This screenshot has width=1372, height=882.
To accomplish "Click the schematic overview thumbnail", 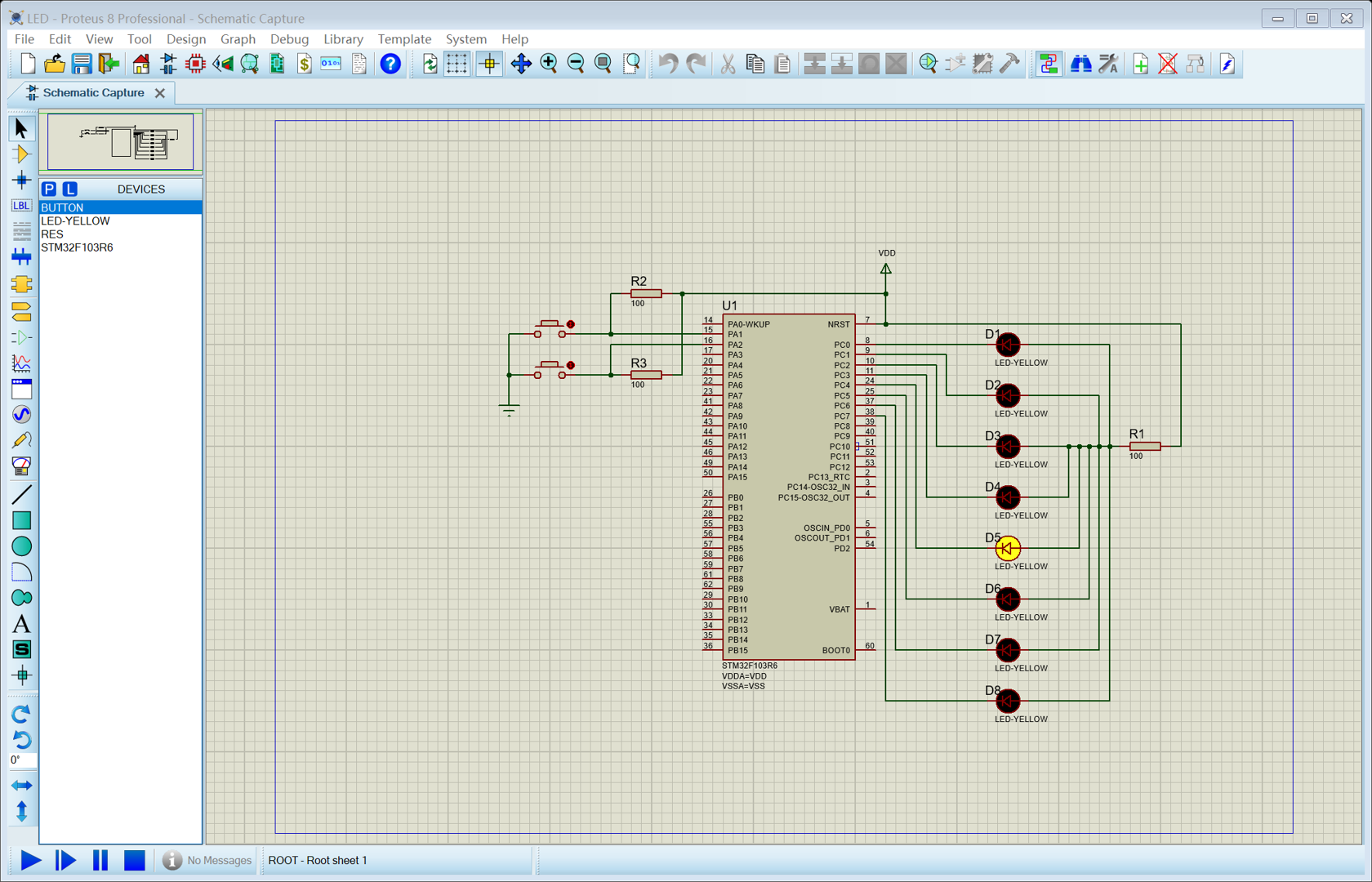I will (x=121, y=142).
